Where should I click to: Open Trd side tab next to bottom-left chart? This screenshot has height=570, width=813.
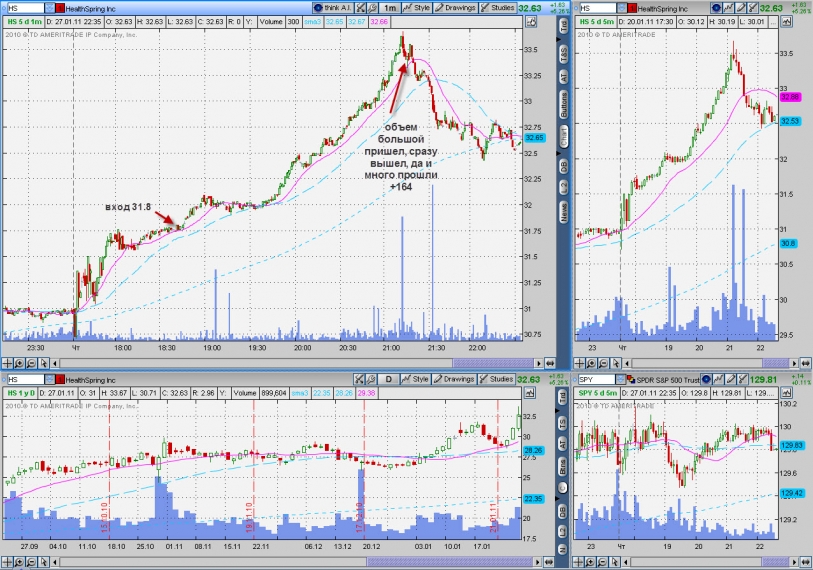pos(562,397)
